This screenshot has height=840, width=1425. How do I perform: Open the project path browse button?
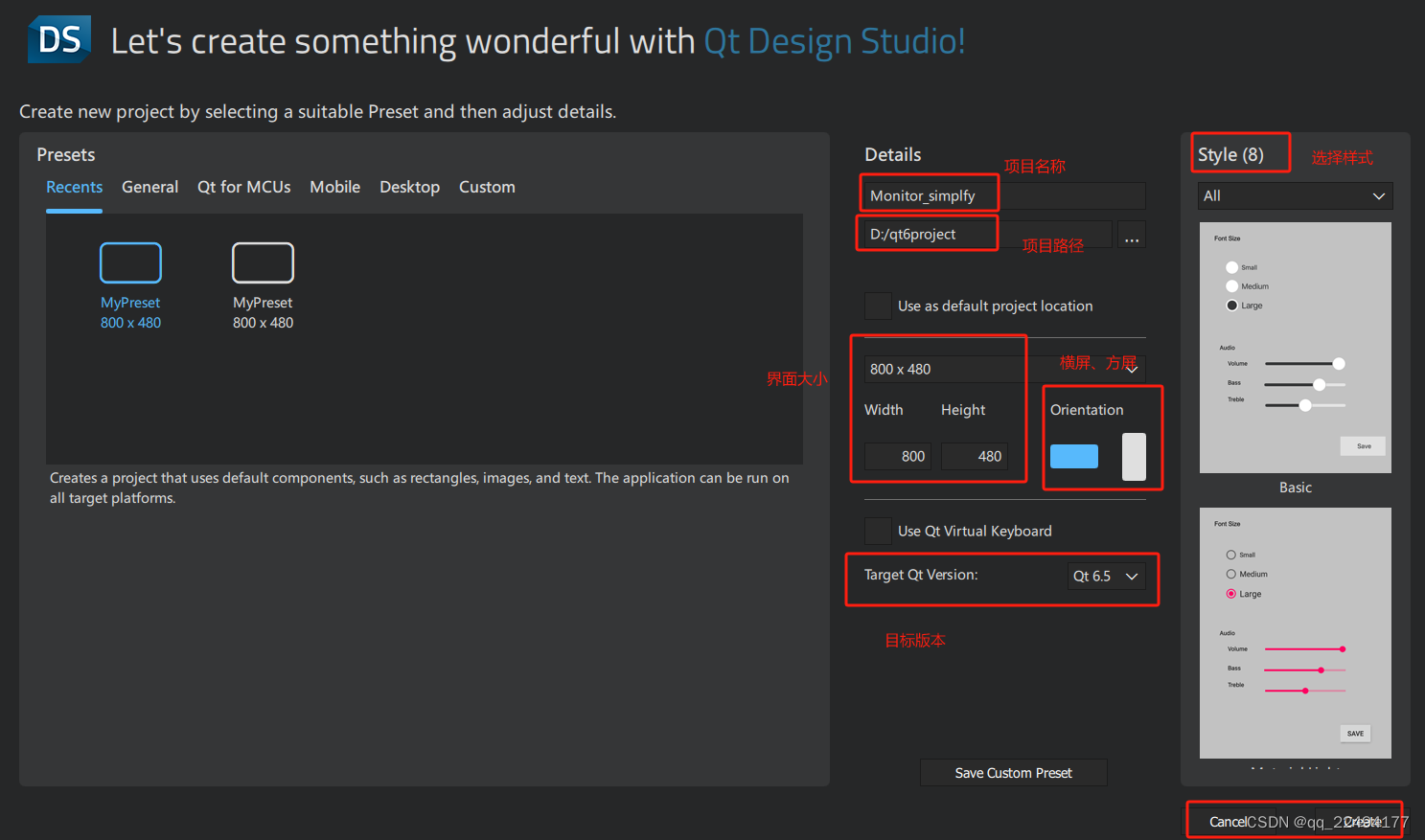click(x=1132, y=235)
